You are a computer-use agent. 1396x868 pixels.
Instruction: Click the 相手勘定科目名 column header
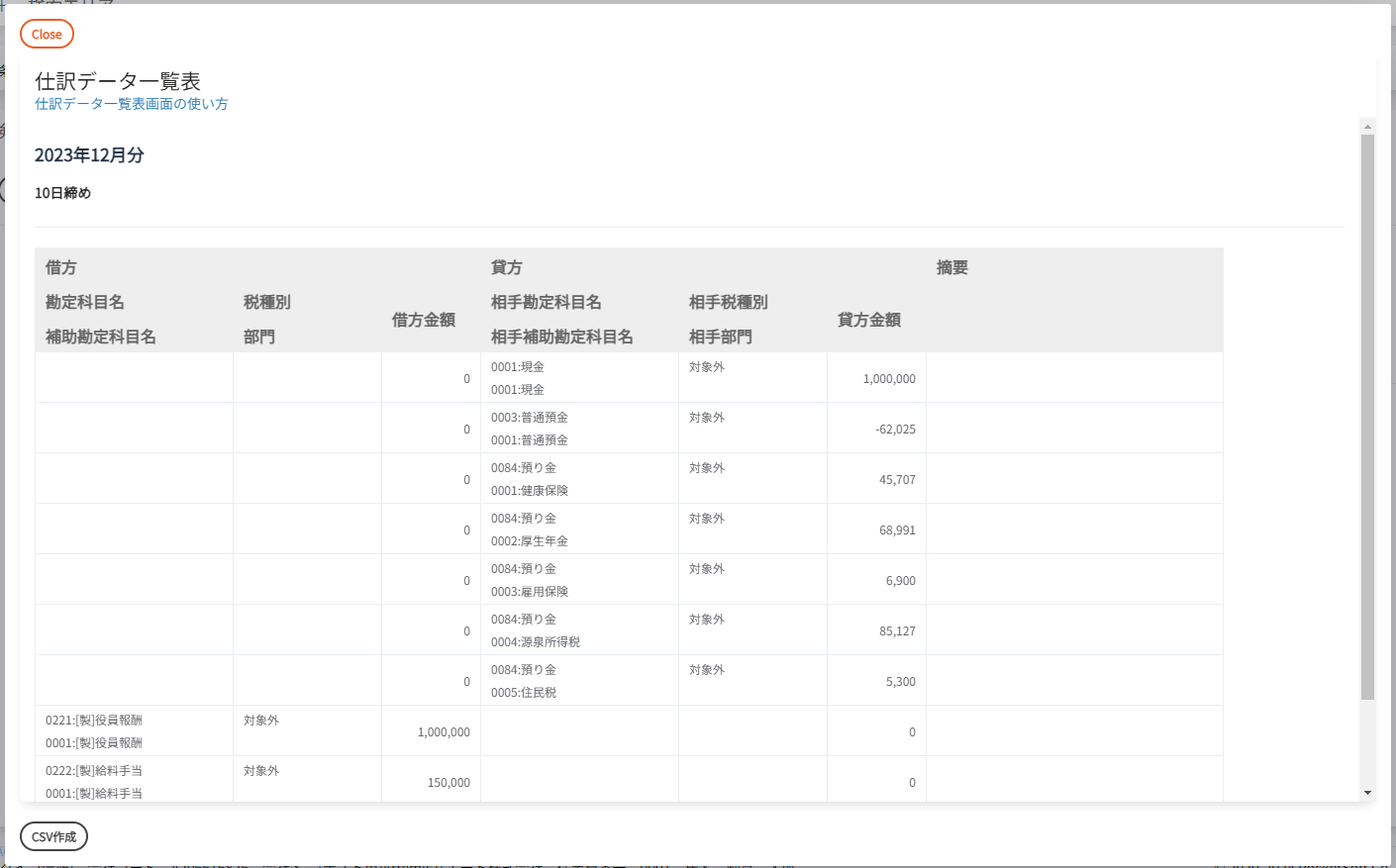coord(546,303)
